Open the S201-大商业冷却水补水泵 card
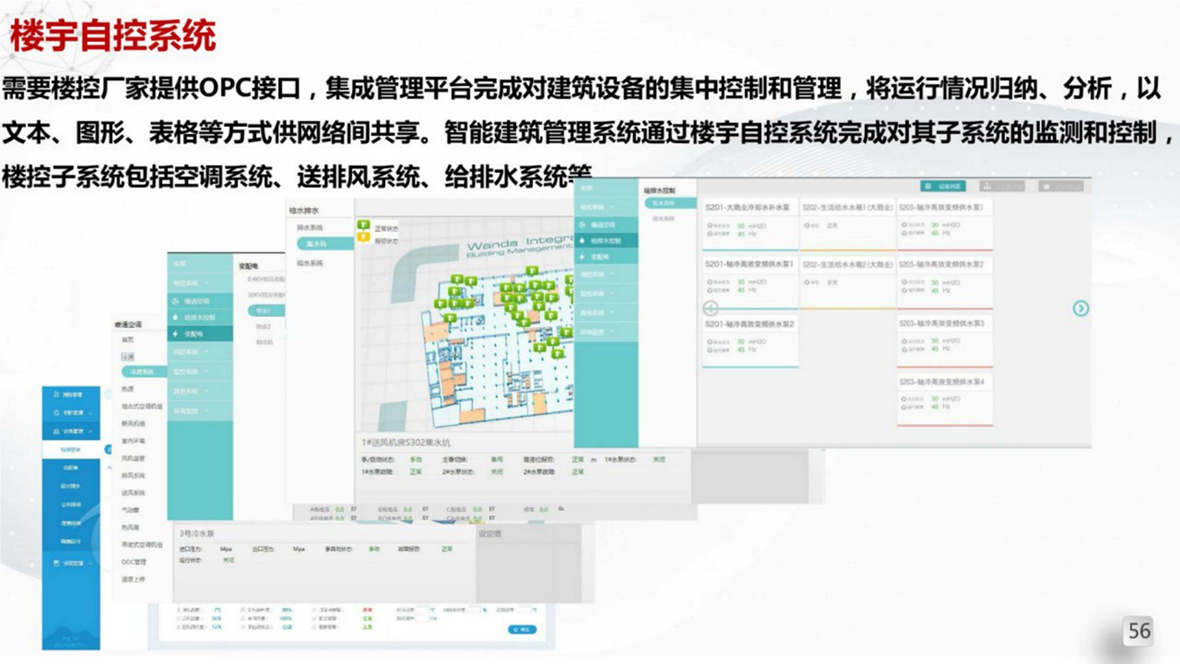1180x664 pixels. coord(749,222)
